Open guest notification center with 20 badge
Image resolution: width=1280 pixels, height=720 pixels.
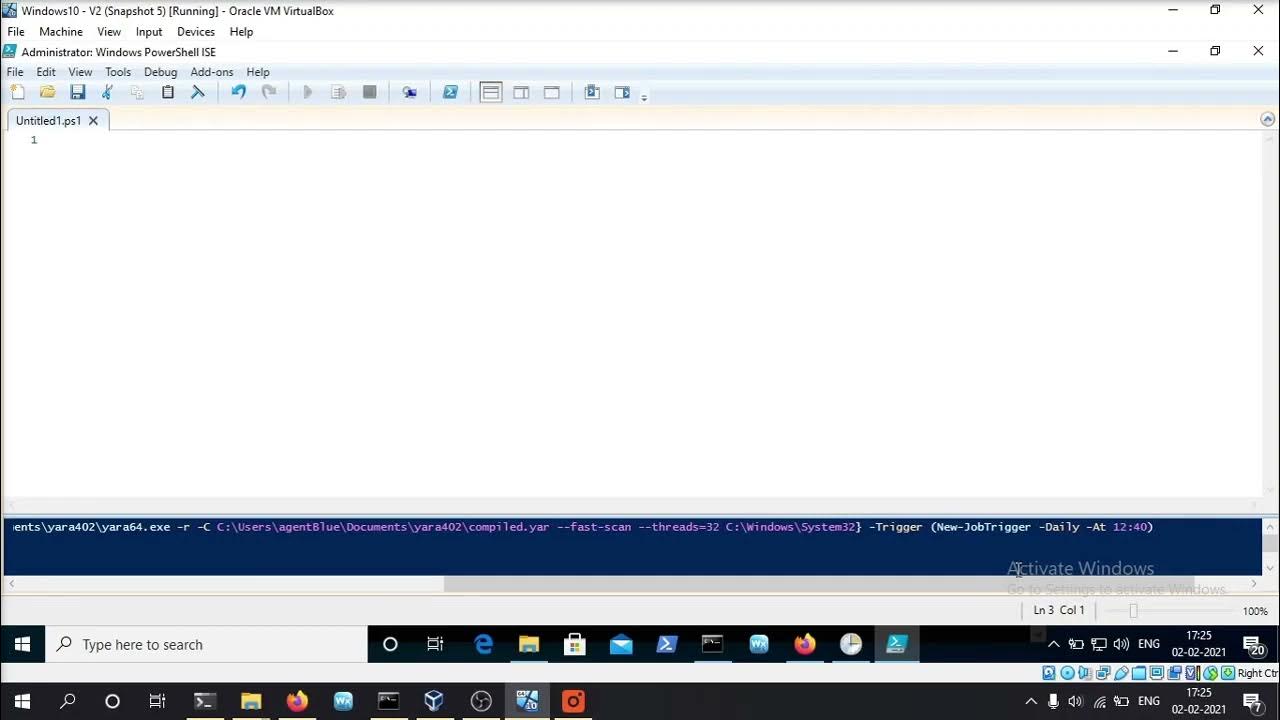coord(1253,646)
